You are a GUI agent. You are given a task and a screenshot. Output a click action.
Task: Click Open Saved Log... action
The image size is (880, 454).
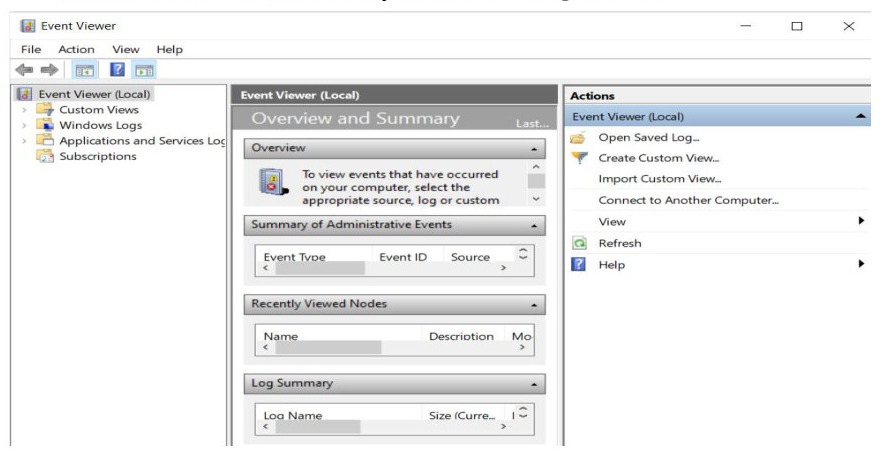649,137
